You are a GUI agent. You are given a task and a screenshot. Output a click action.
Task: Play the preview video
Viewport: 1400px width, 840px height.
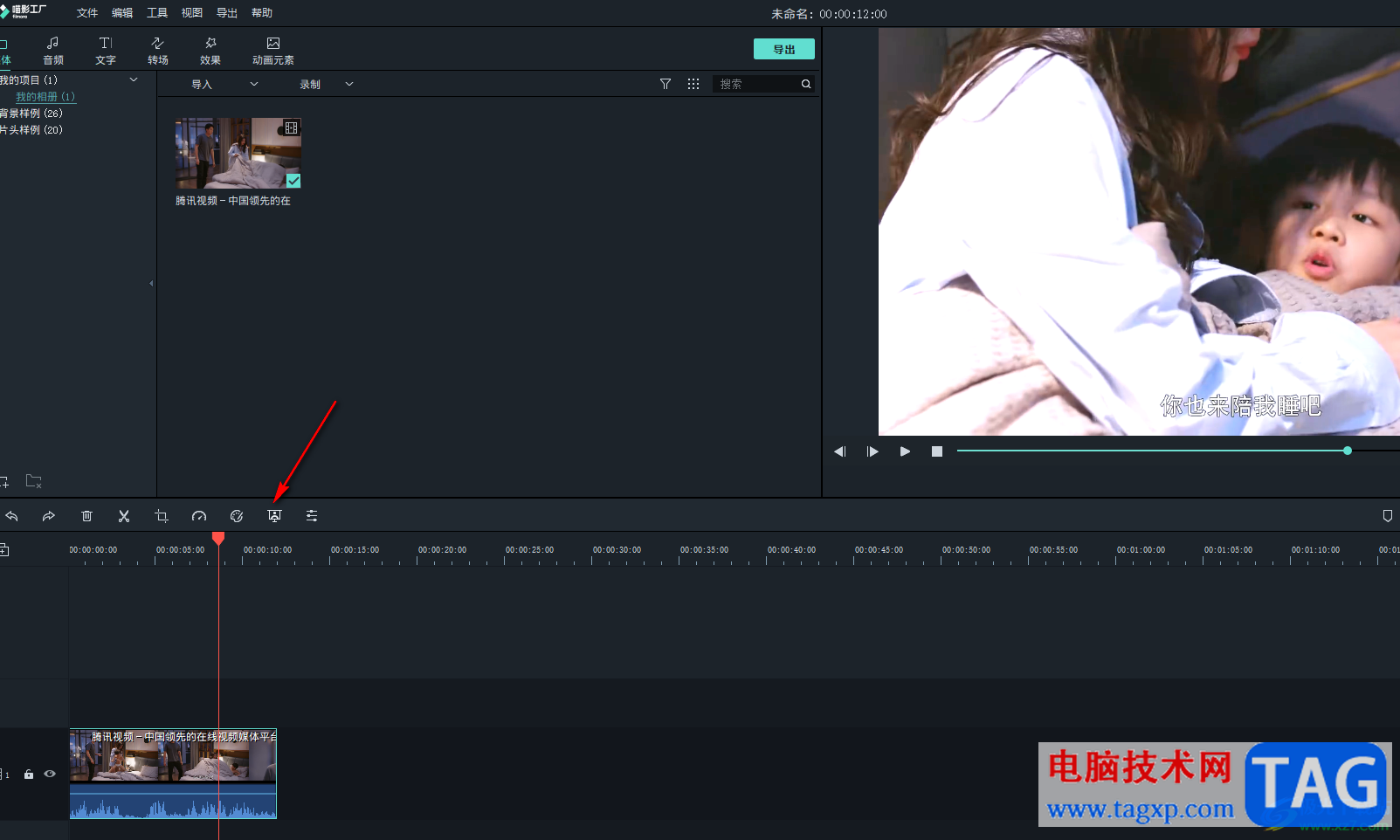tap(905, 451)
